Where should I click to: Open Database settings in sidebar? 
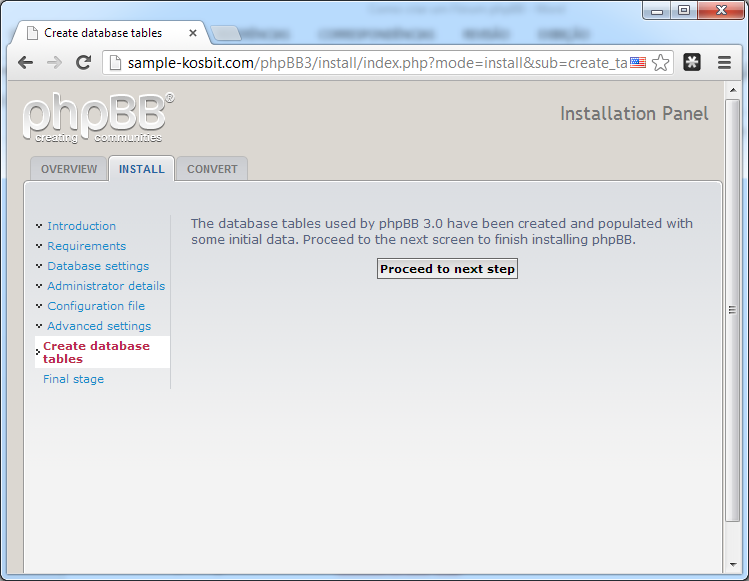pos(98,266)
